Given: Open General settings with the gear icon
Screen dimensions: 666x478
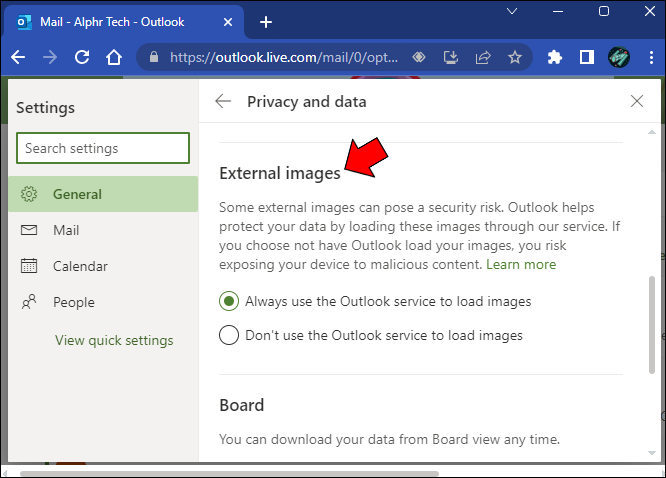Looking at the screenshot, I should (30, 194).
